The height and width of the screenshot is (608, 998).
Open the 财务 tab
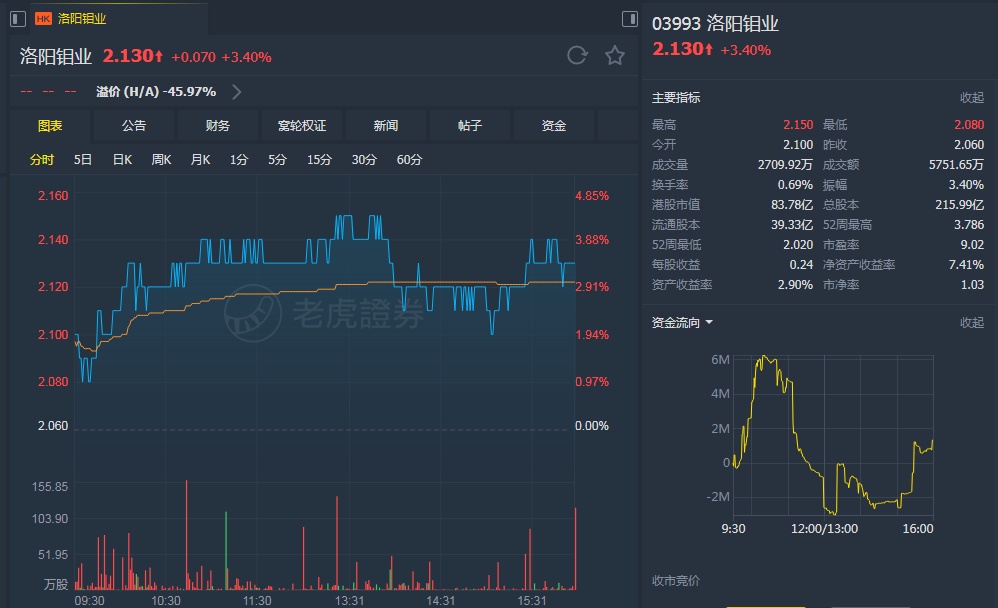(218, 125)
